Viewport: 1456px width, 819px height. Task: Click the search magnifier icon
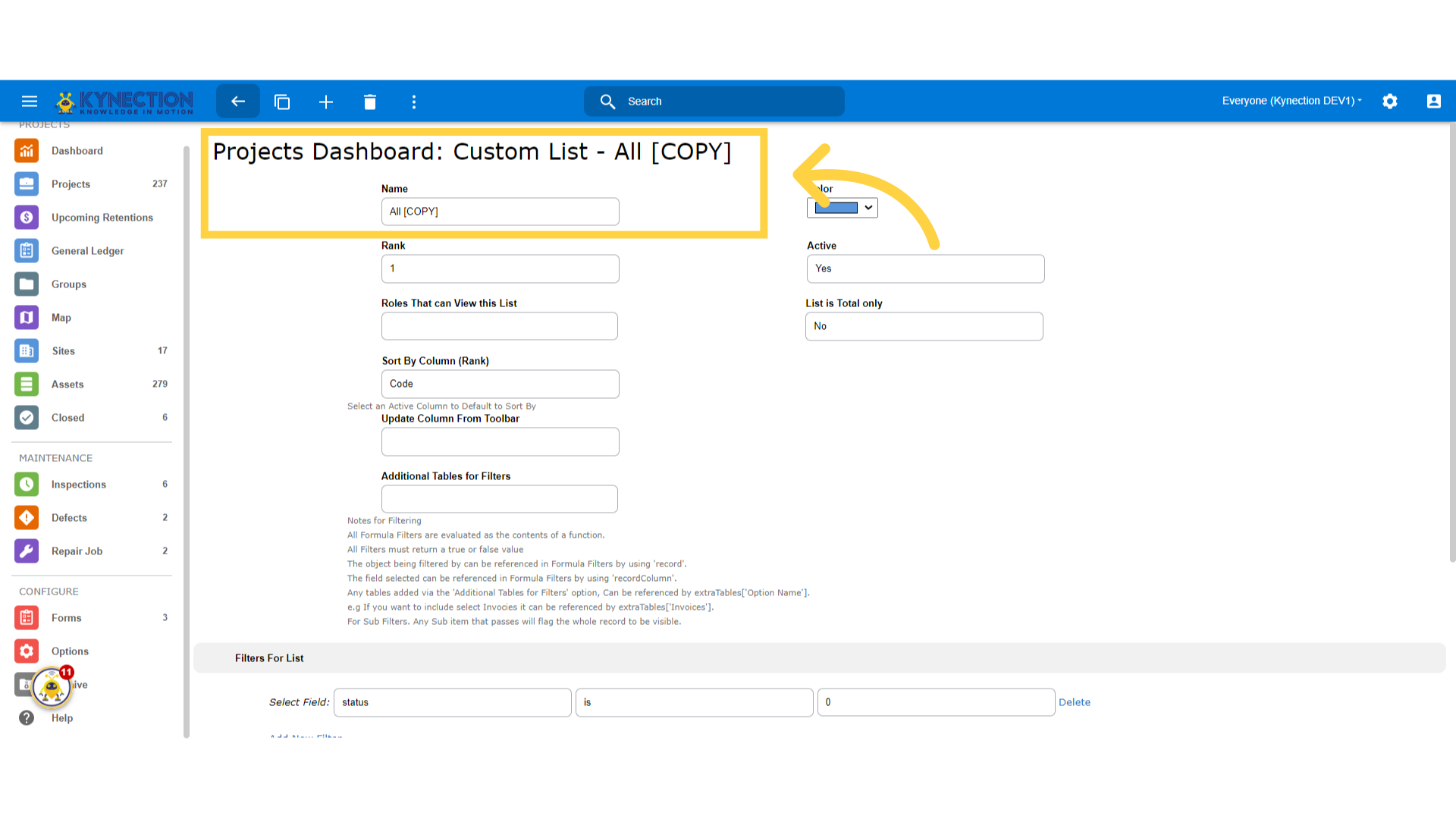(607, 102)
